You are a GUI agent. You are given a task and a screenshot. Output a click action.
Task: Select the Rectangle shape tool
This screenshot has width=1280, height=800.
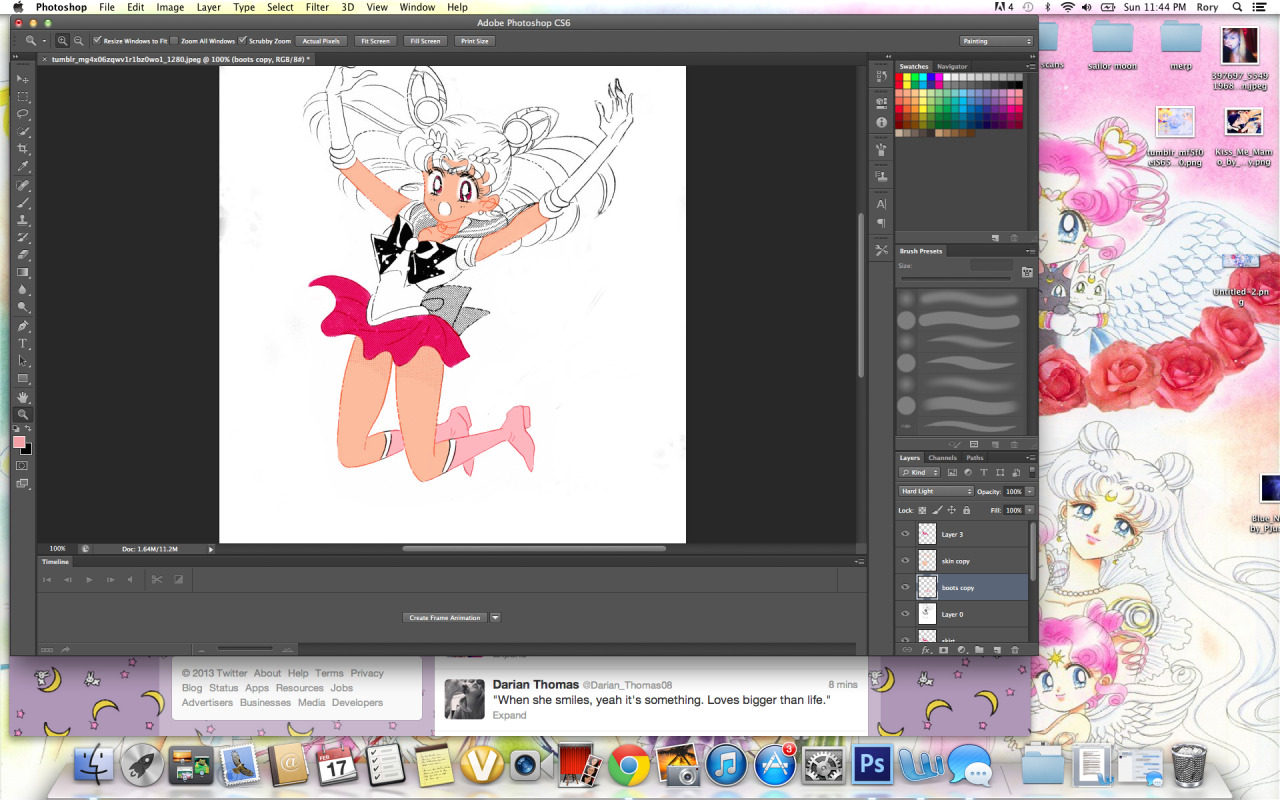pyautogui.click(x=23, y=379)
